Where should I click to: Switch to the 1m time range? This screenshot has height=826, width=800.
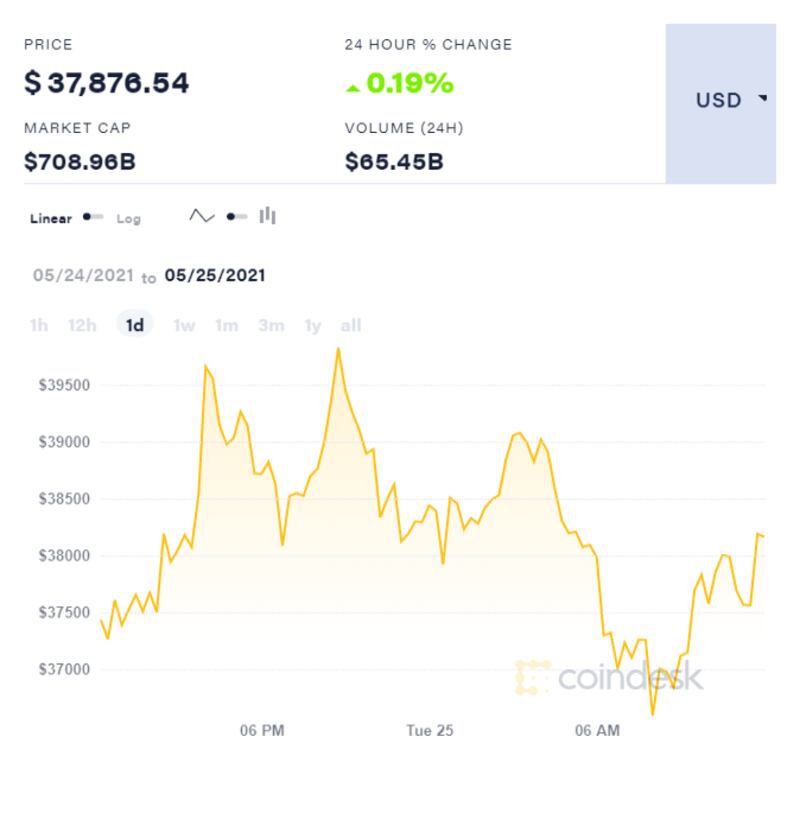[227, 325]
